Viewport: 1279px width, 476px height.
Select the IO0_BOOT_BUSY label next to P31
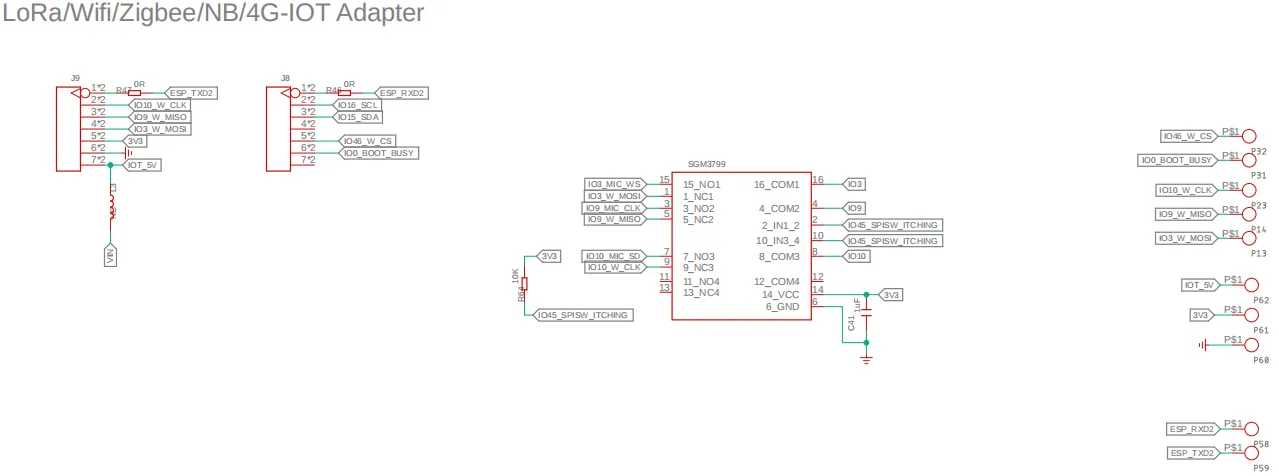(1178, 160)
